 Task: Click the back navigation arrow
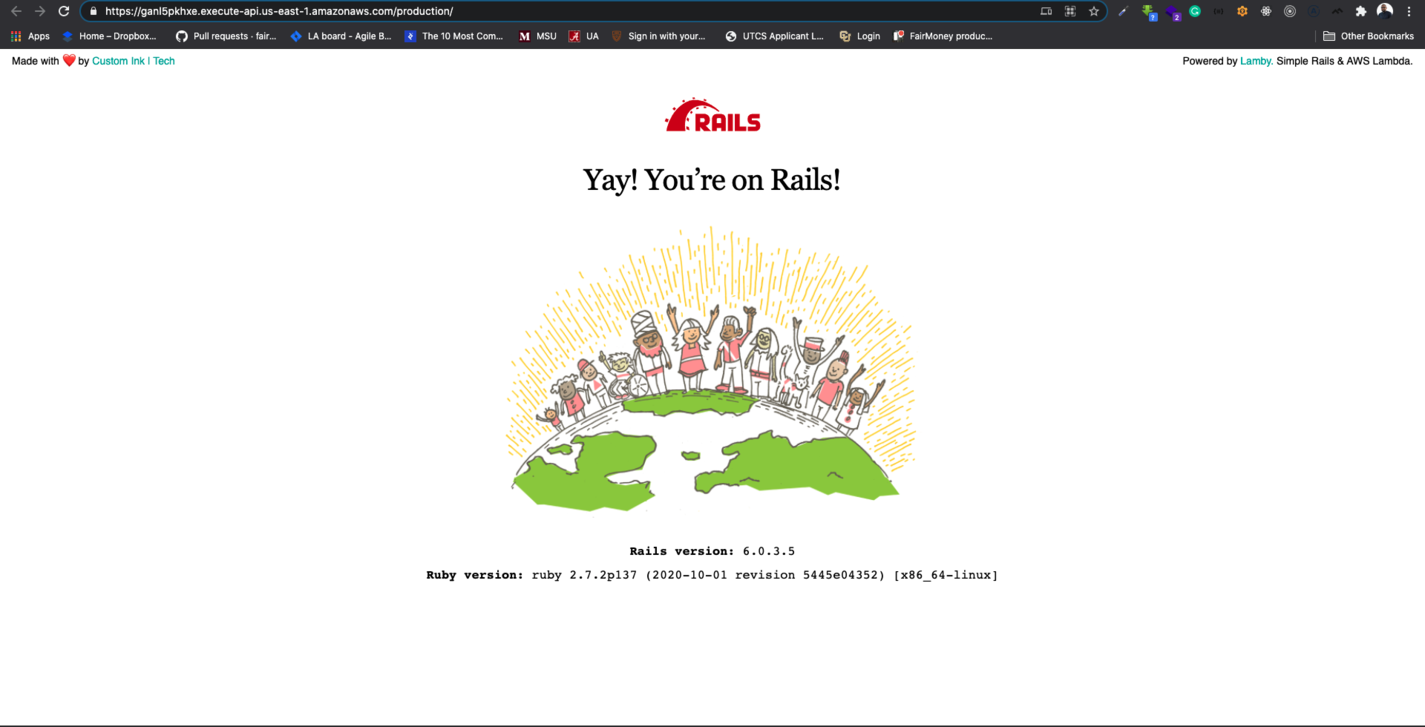pos(18,11)
